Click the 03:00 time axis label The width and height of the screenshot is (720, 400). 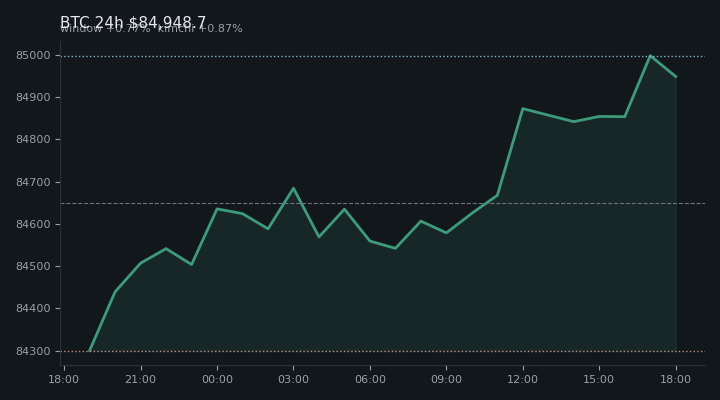293,379
